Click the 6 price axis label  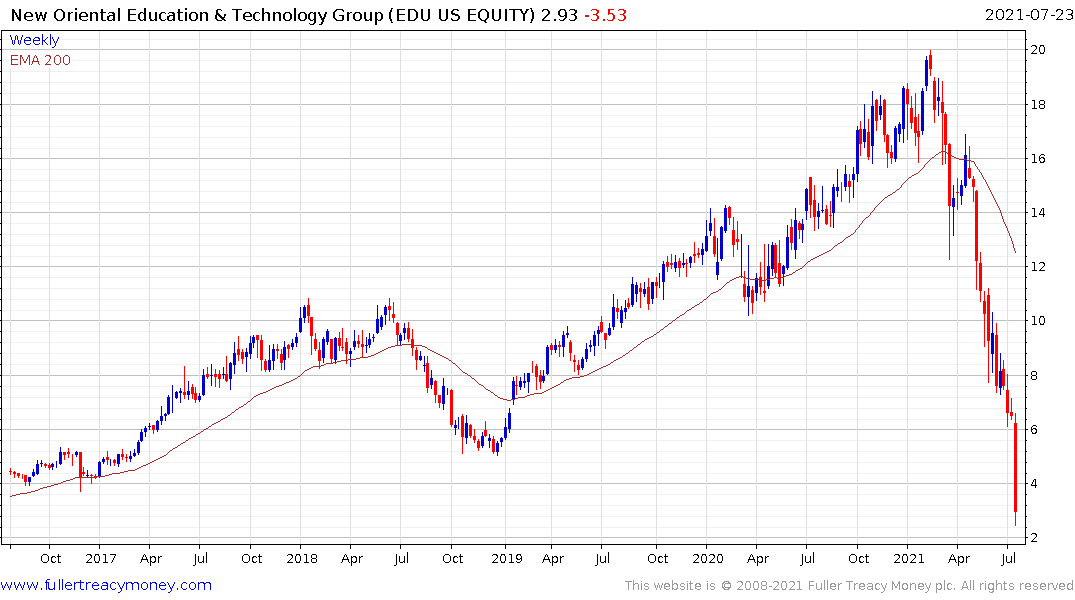[x=1034, y=429]
